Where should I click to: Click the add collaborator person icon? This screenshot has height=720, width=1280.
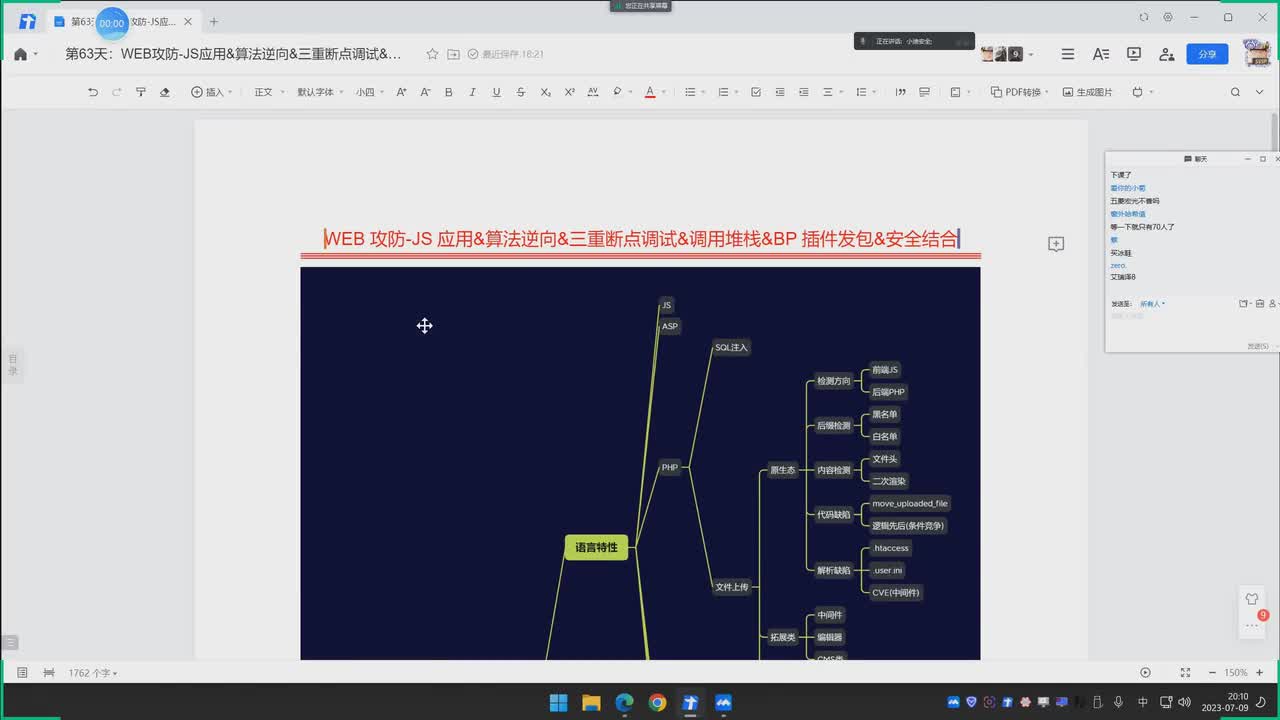[x=1166, y=54]
